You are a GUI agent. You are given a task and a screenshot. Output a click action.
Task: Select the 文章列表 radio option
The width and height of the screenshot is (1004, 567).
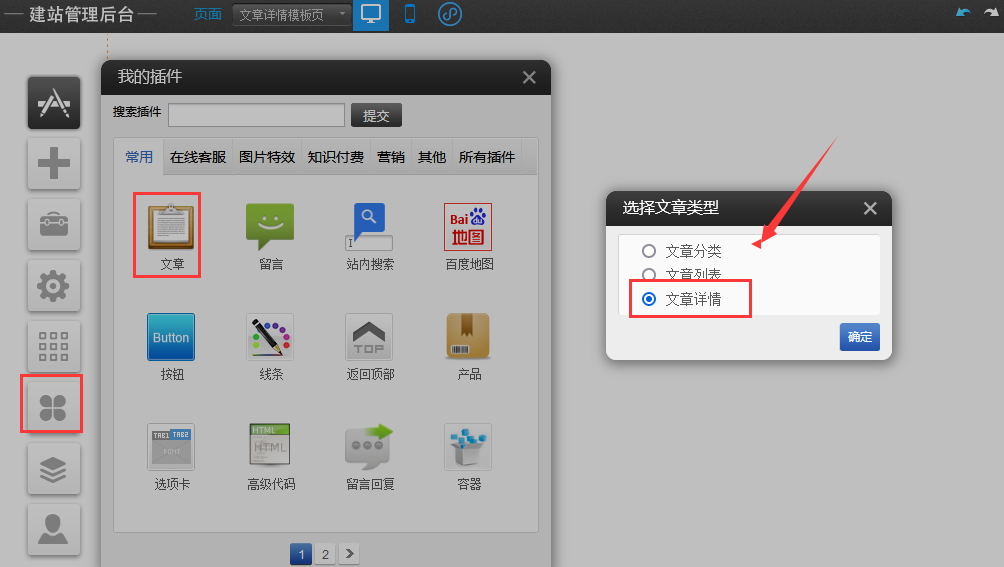point(649,274)
